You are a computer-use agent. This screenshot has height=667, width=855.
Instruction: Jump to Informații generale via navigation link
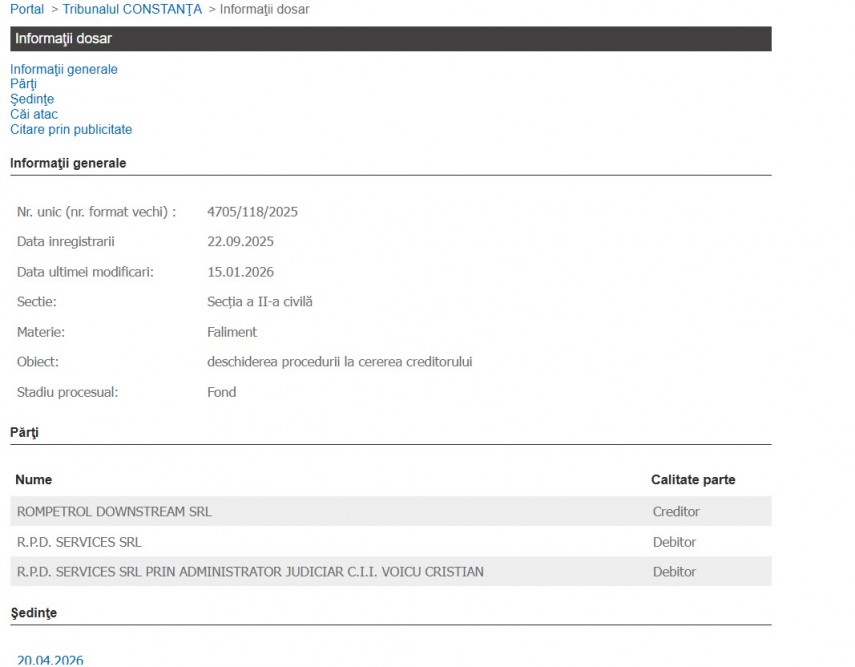click(x=64, y=69)
